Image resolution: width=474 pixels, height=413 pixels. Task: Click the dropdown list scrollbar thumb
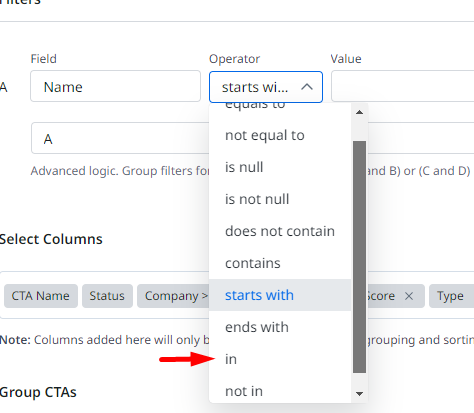point(359,257)
